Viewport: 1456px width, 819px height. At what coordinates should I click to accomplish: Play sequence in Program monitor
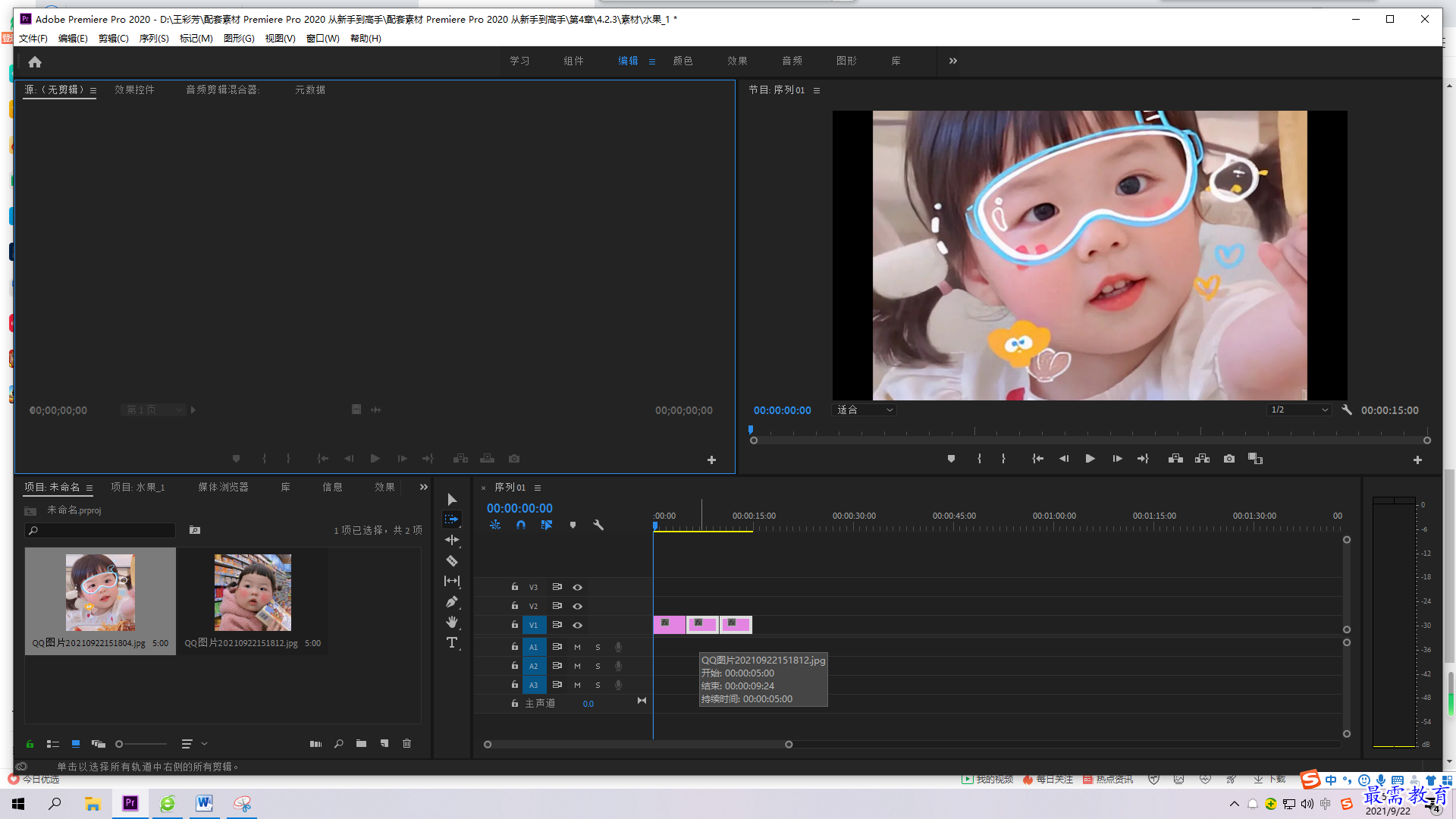[x=1090, y=459]
